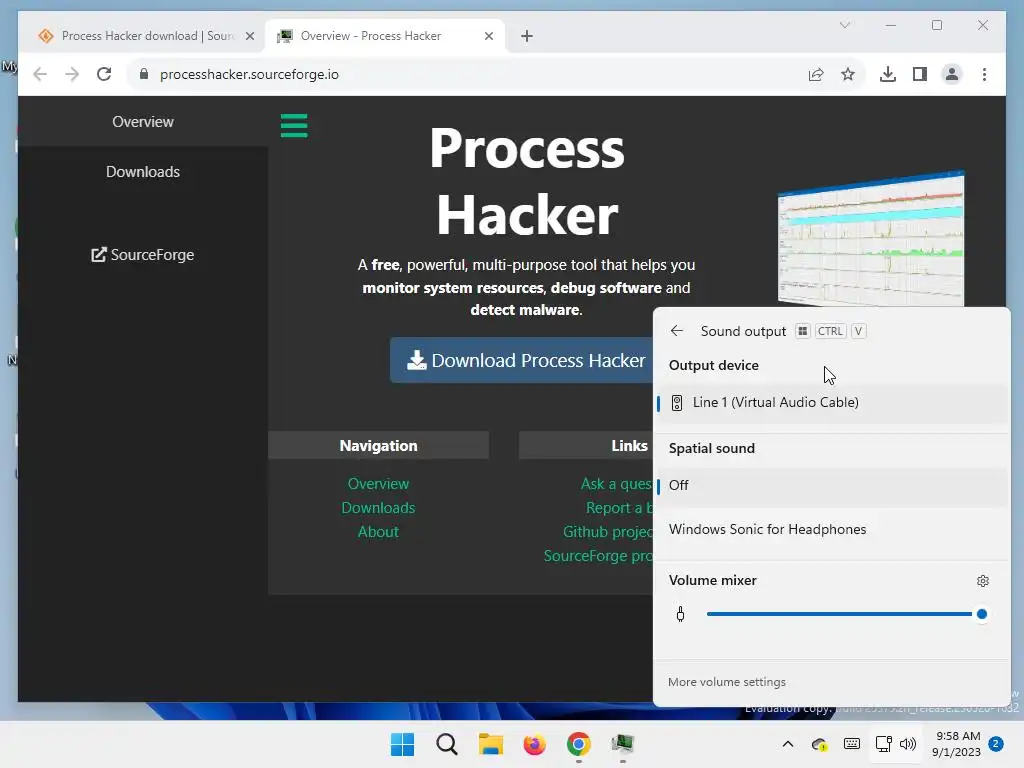Open Overview in the sidebar
This screenshot has height=768, width=1024.
point(143,121)
